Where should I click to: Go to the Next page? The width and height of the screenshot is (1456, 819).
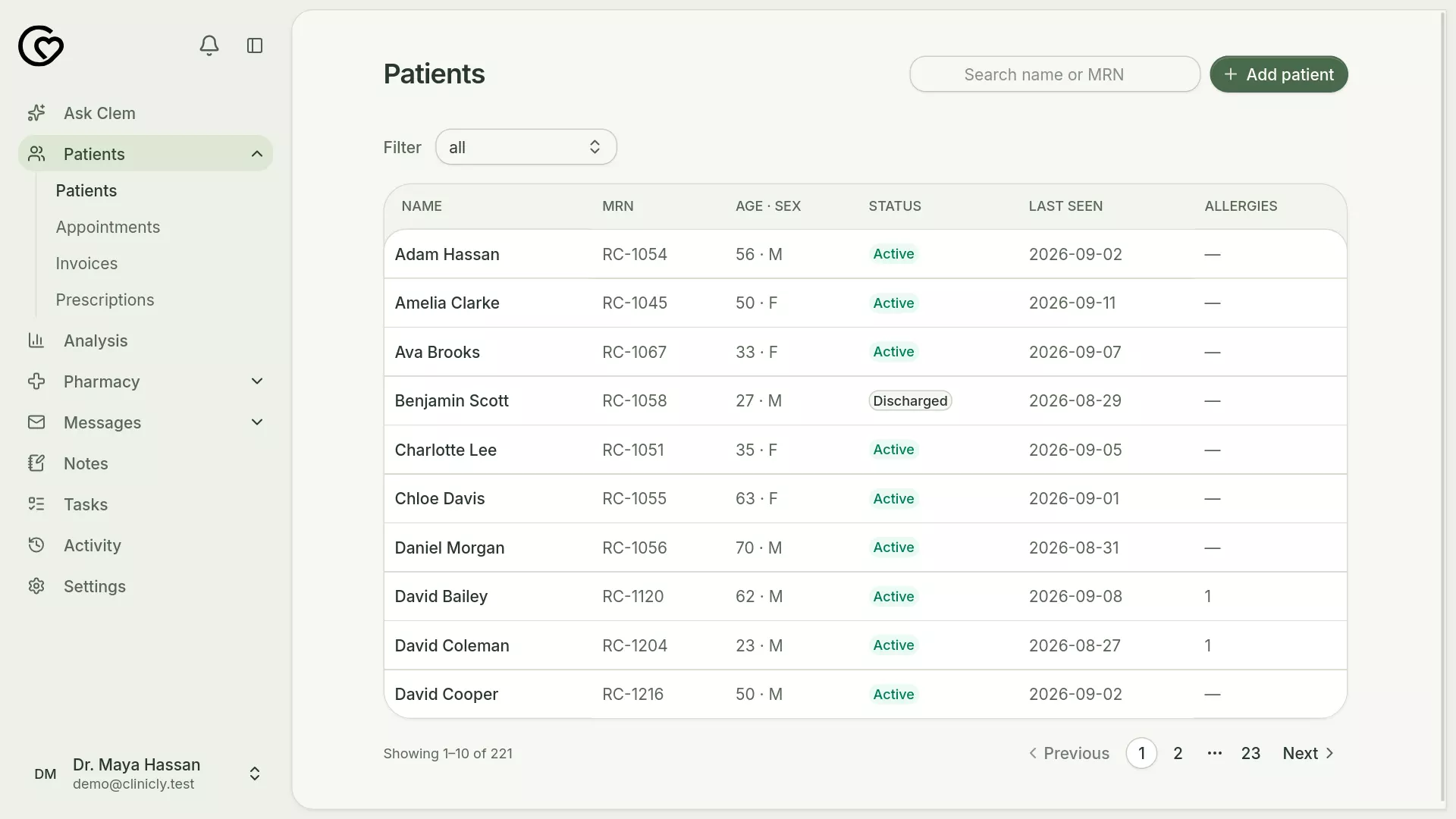1308,753
